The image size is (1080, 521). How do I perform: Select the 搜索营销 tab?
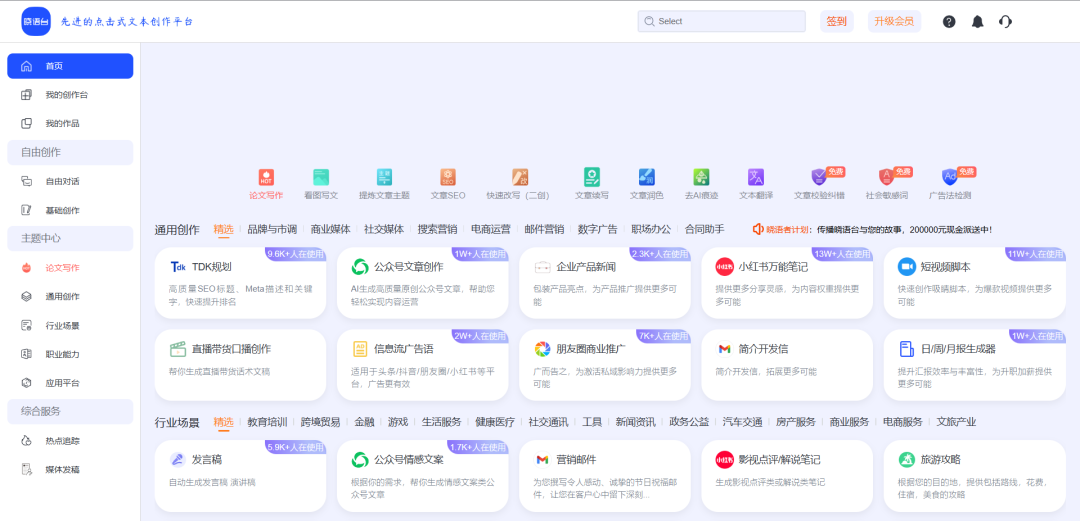437,229
